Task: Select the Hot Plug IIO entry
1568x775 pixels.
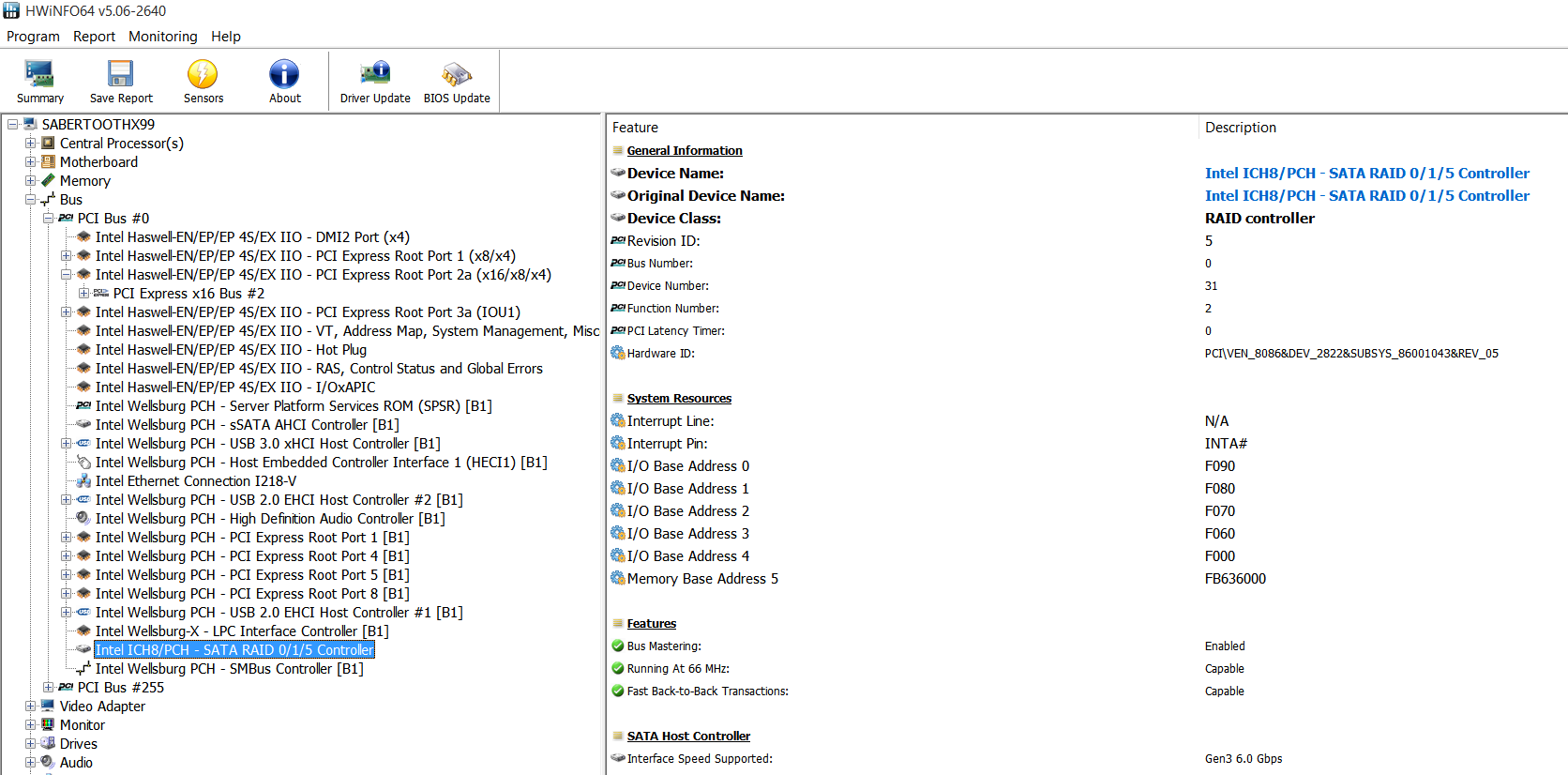Action: [231, 350]
